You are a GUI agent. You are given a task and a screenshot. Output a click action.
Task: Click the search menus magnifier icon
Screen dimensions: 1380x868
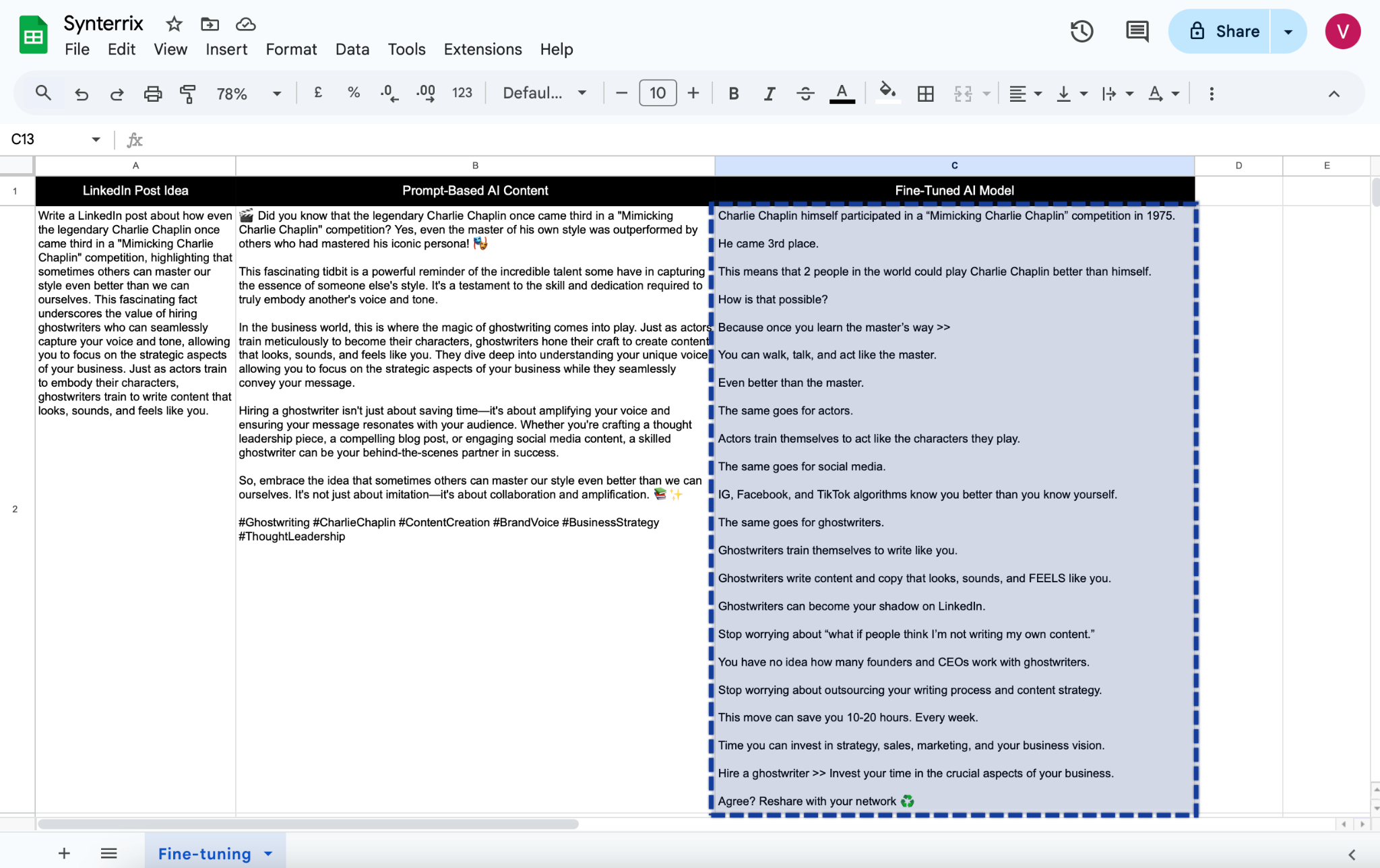43,93
